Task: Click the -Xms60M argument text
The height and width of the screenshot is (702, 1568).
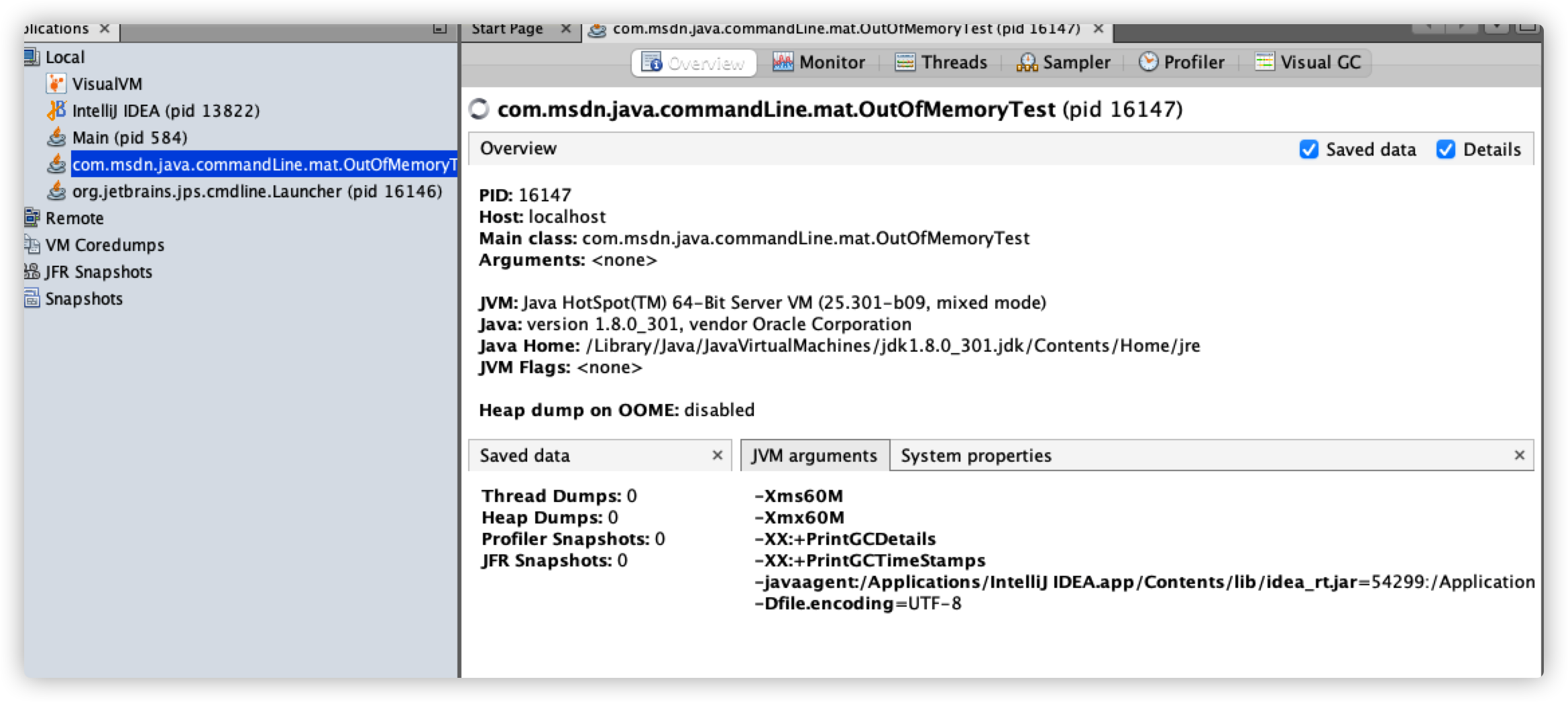Action: click(x=799, y=496)
